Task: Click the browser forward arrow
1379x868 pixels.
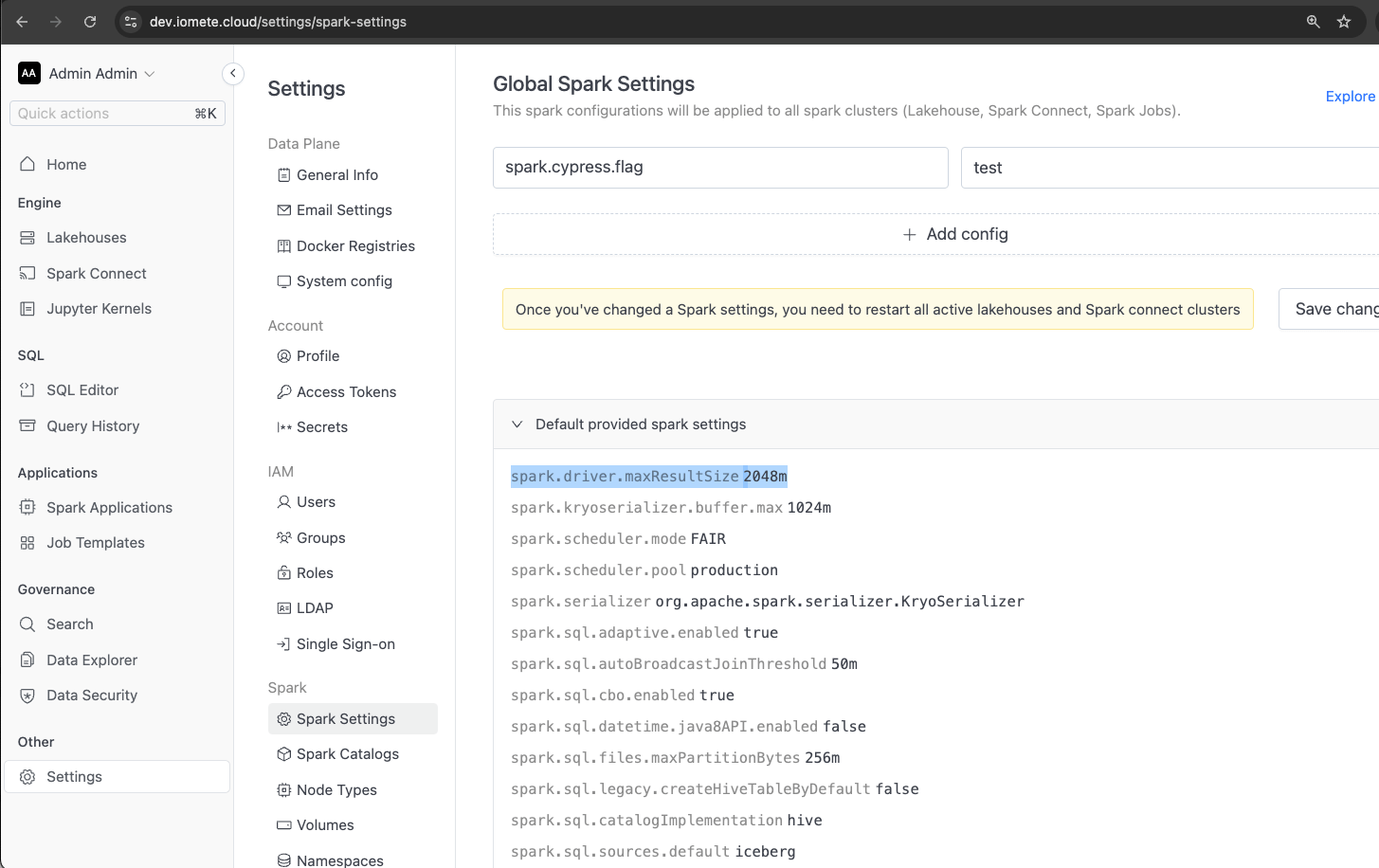Action: pyautogui.click(x=56, y=22)
